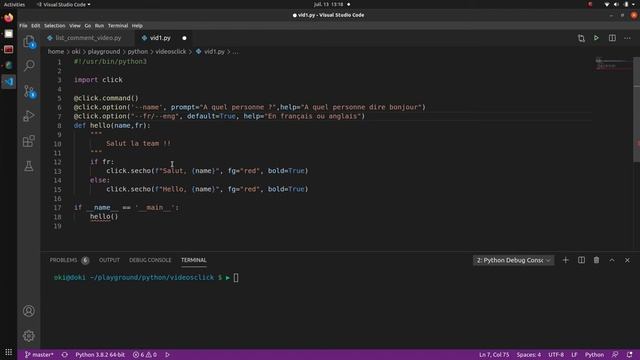The height and width of the screenshot is (360, 640).
Task: Click errors and warnings count in status bar
Action: pos(144,355)
